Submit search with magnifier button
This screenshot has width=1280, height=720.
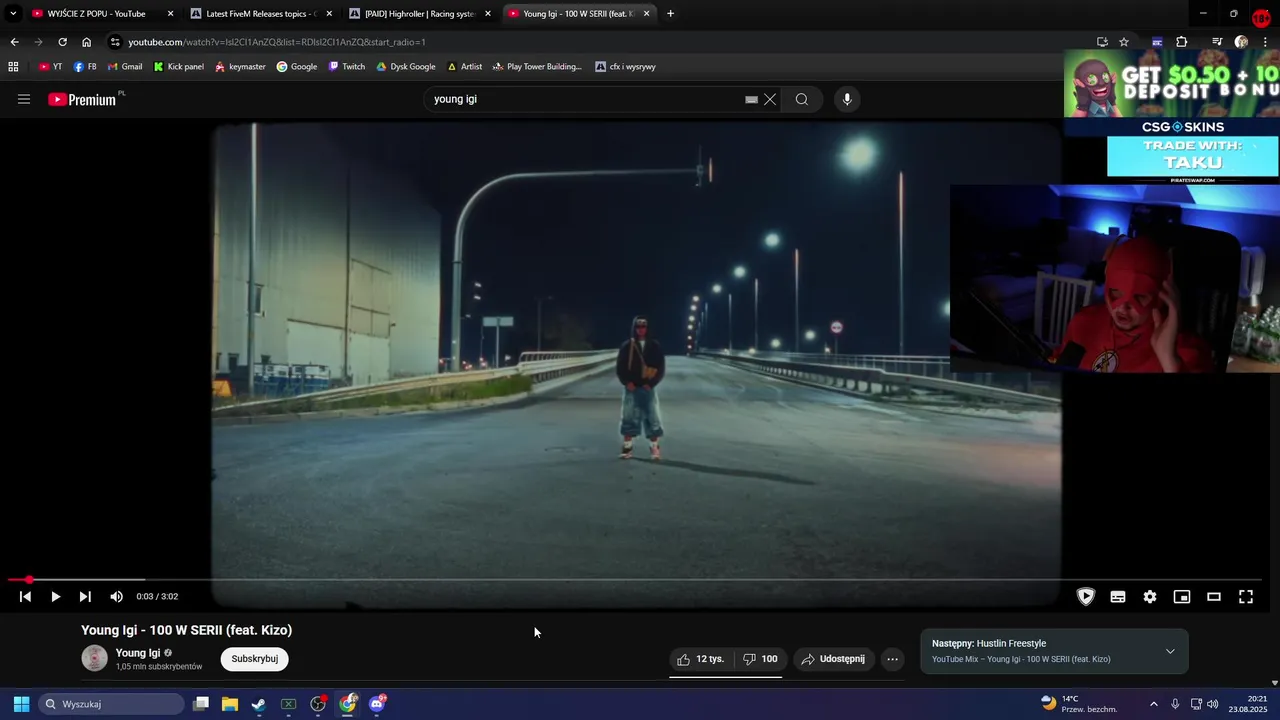click(802, 99)
